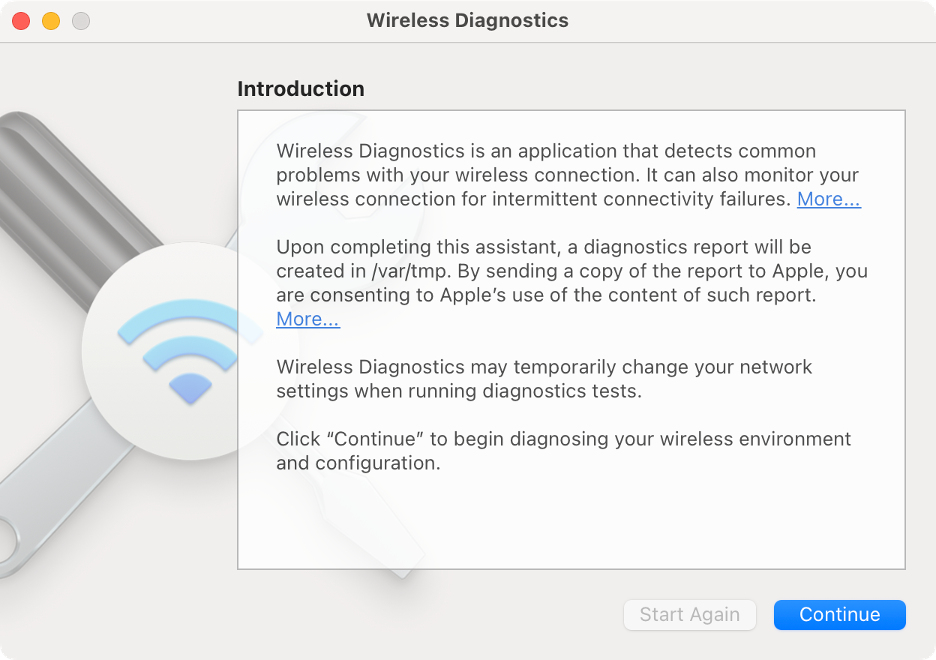Click the window title bar

(650, 20)
